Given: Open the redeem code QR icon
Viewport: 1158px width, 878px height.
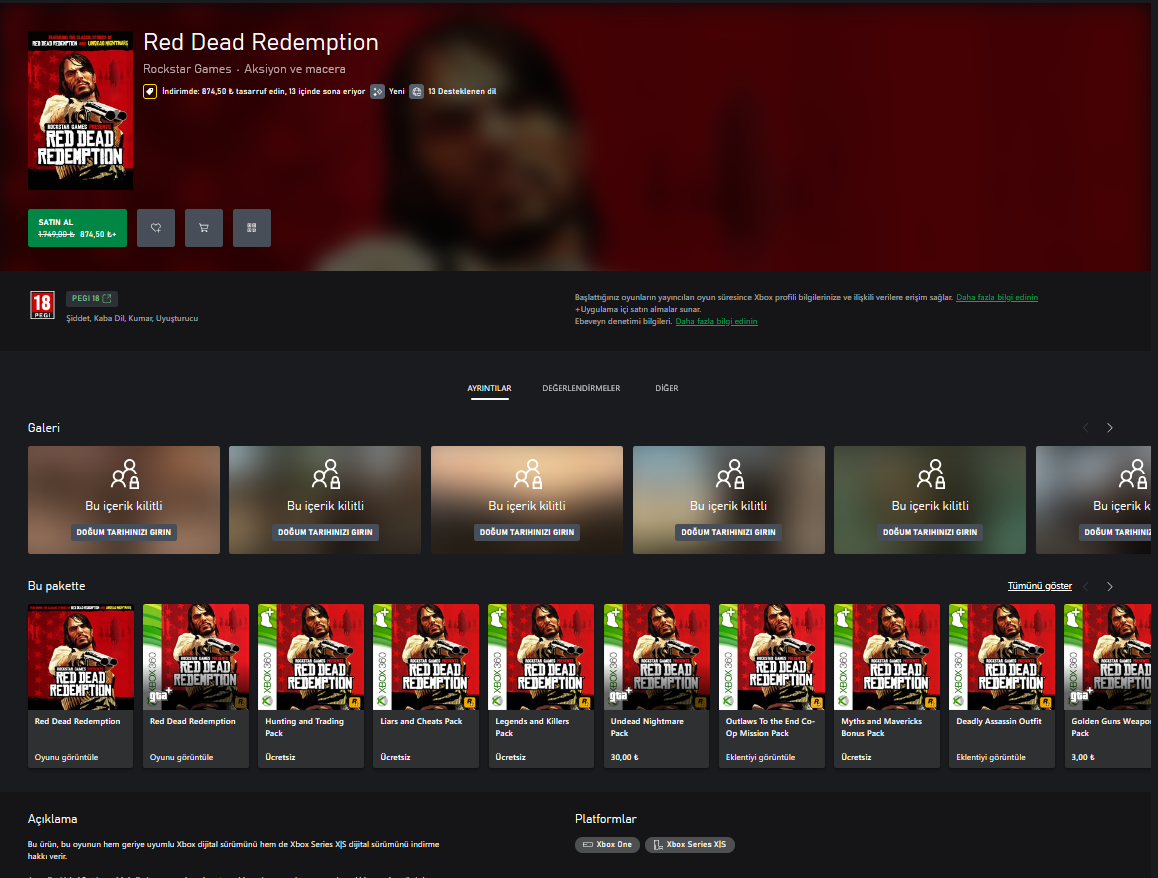Looking at the screenshot, I should [x=251, y=227].
